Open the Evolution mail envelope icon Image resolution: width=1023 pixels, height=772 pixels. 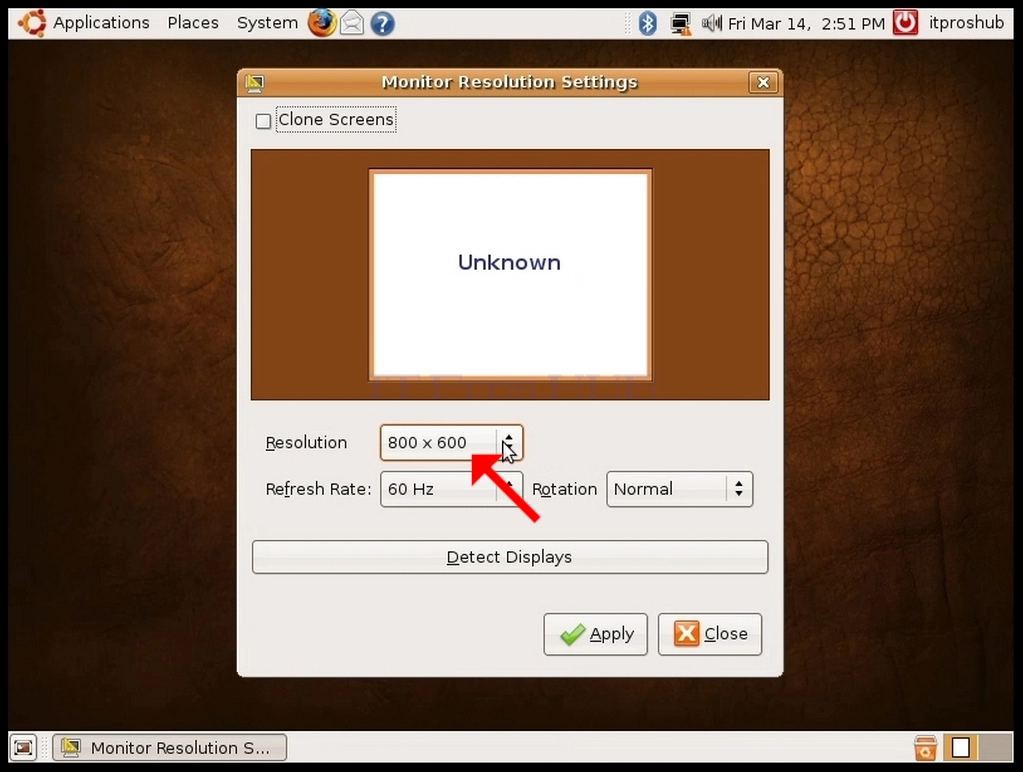tap(352, 23)
